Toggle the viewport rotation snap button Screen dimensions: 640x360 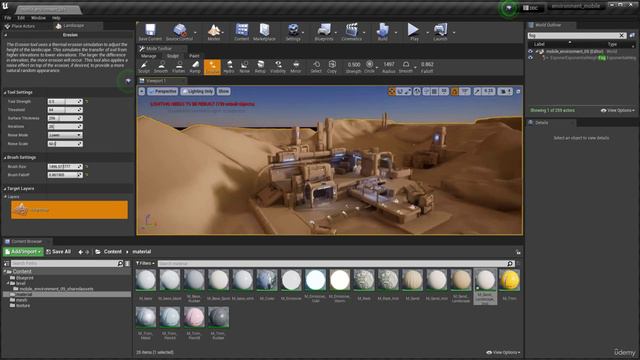click(455, 91)
